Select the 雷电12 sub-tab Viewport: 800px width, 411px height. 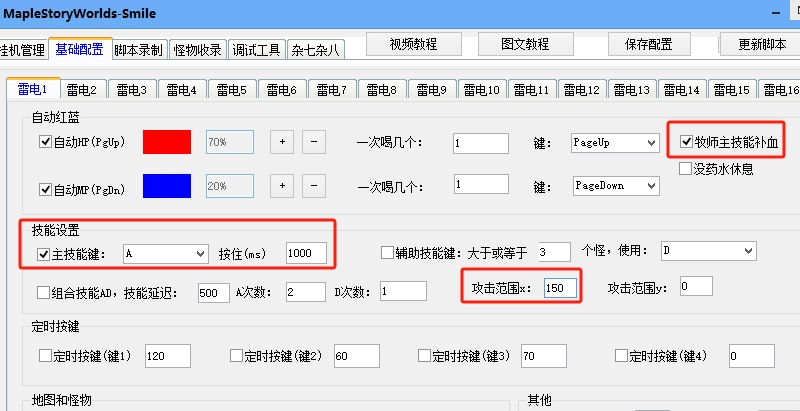point(582,90)
